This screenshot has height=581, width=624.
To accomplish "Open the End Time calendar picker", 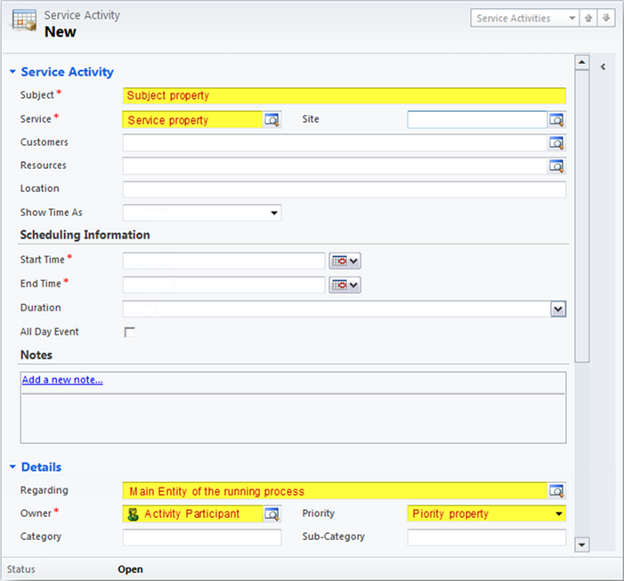I will [x=345, y=285].
